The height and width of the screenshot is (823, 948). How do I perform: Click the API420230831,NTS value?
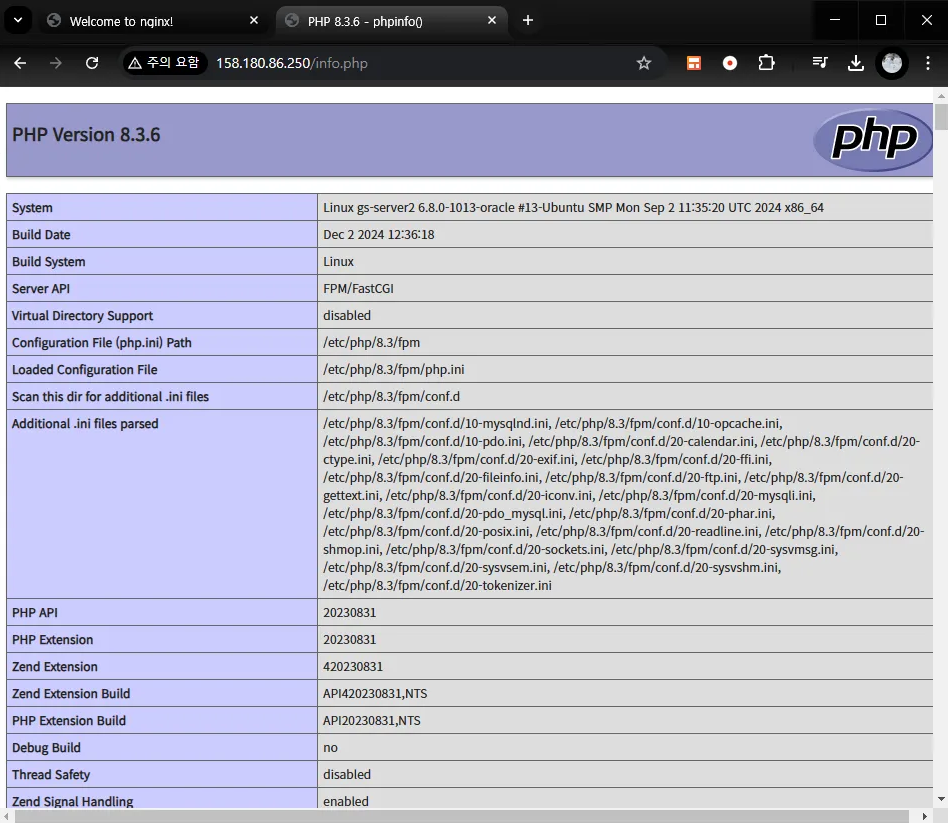(375, 694)
